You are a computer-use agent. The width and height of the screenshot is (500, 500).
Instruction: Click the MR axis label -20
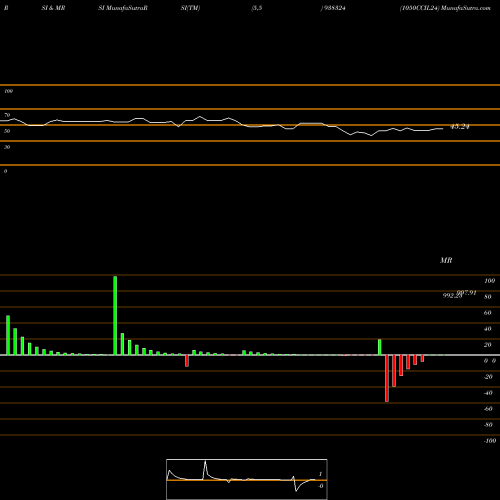click(x=488, y=377)
